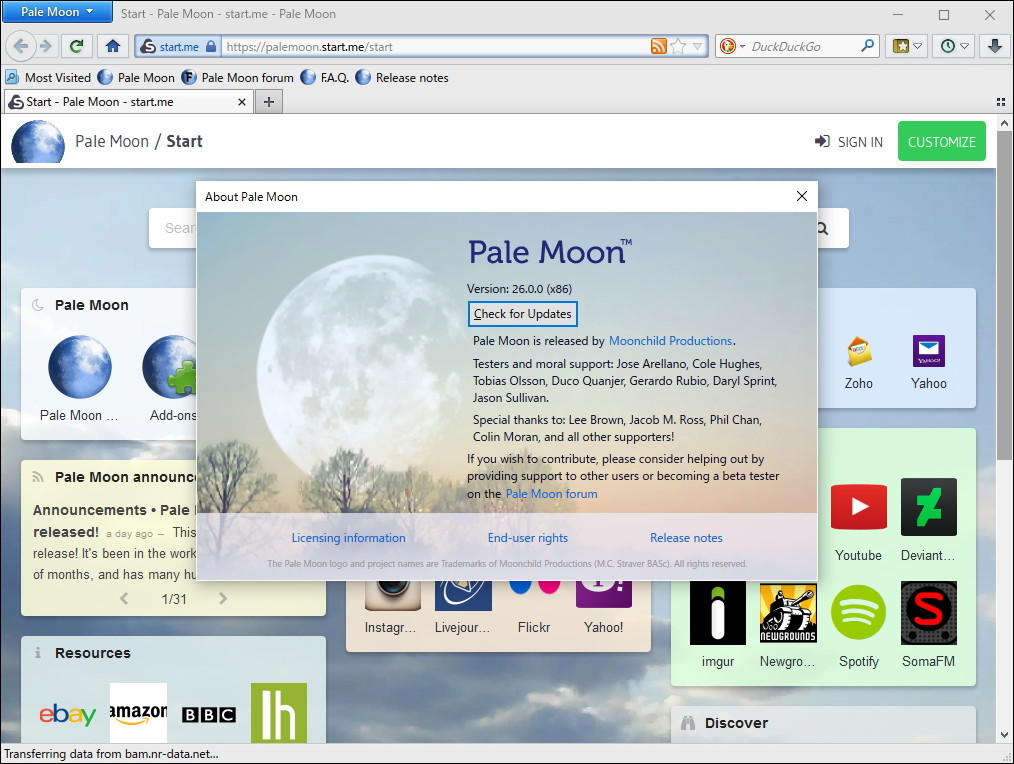The image size is (1014, 764).
Task: Open the Pale Moon application menu
Action: point(57,11)
